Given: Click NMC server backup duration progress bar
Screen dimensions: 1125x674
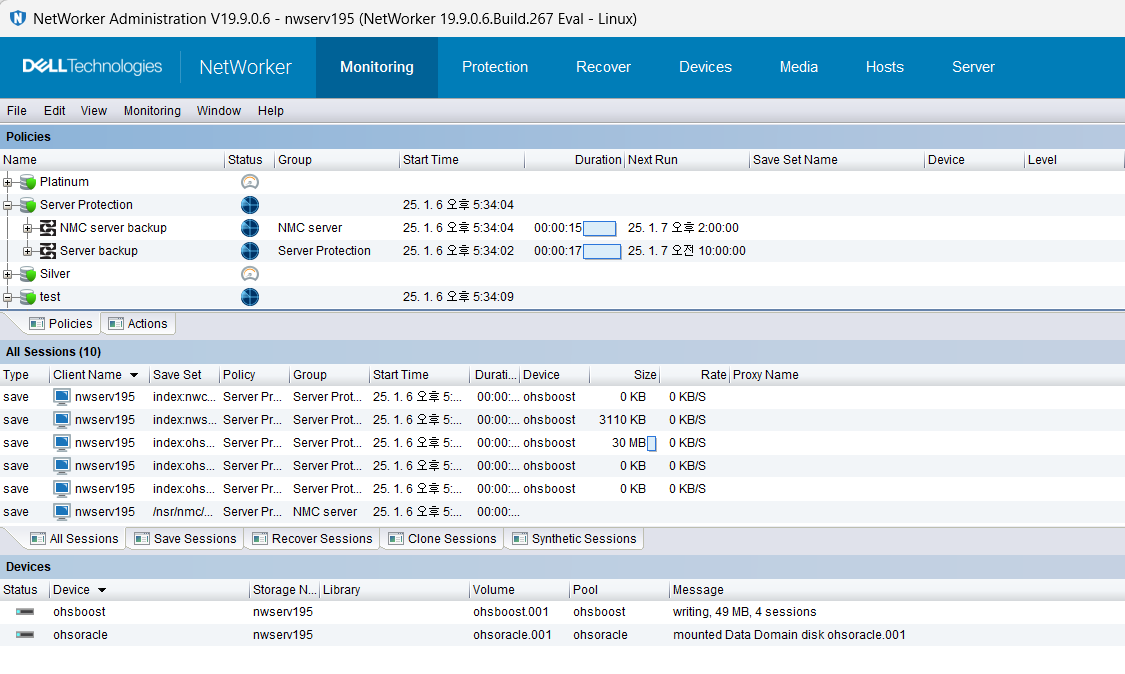Looking at the screenshot, I should click(x=600, y=228).
